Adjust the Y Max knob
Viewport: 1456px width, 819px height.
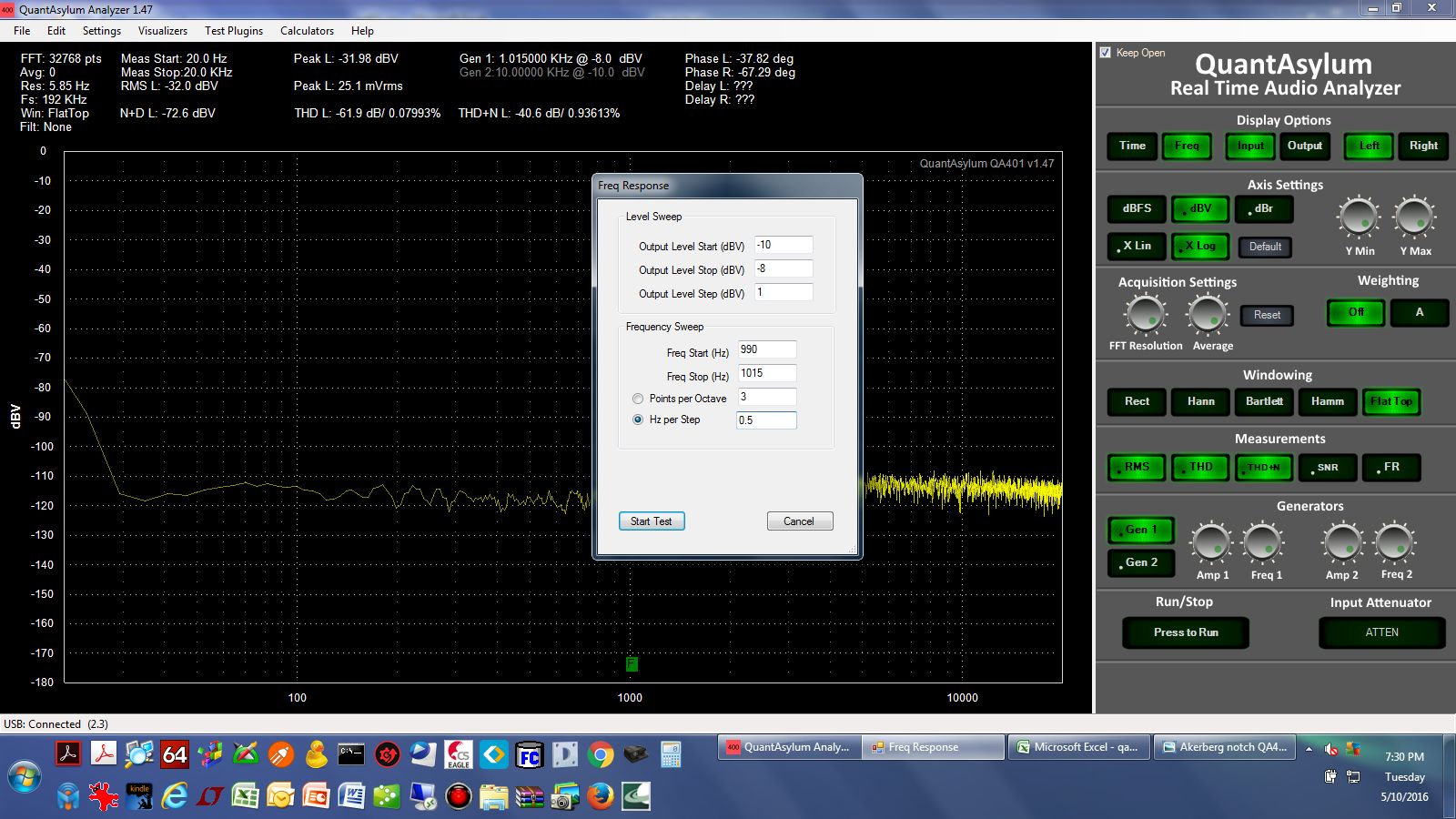(x=1414, y=217)
